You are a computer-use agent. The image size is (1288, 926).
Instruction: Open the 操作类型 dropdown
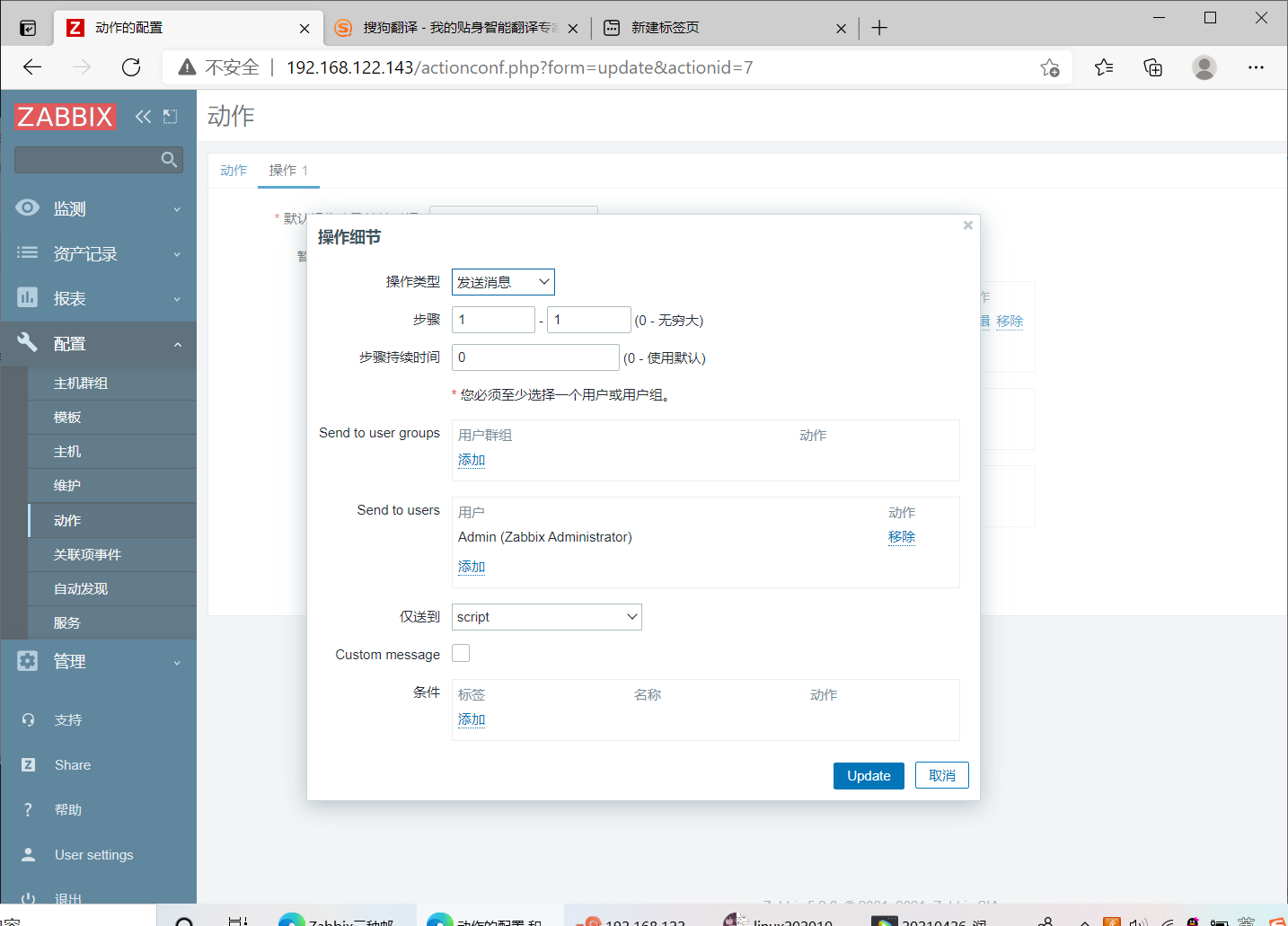tap(503, 282)
